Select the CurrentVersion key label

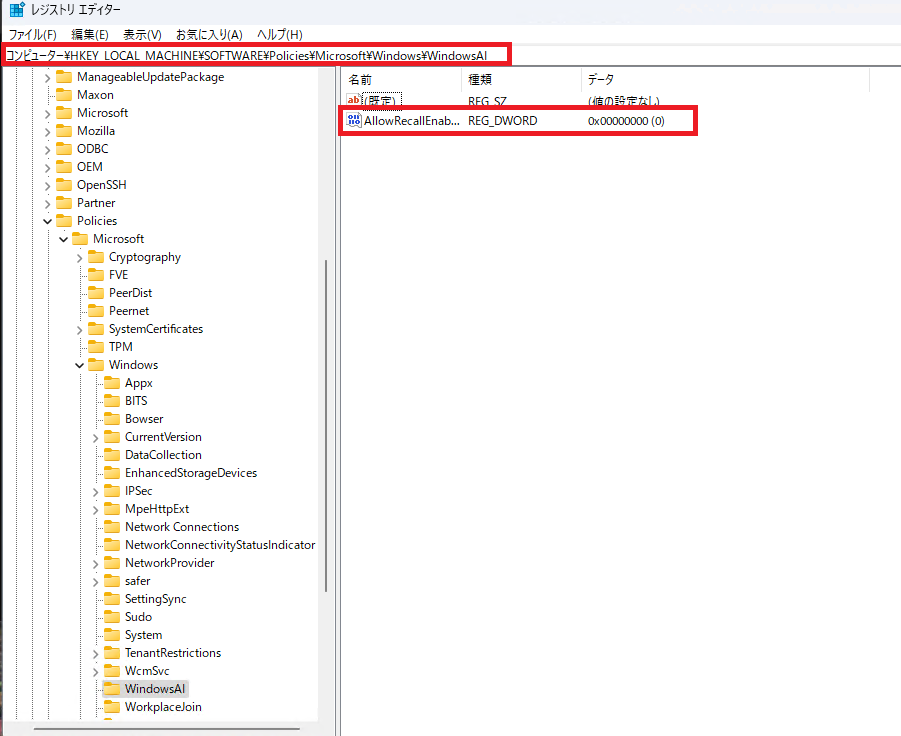click(163, 437)
